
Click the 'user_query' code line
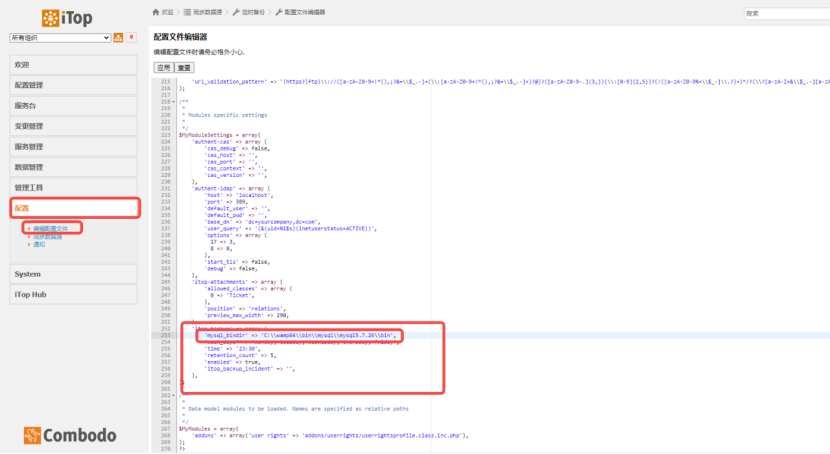pyautogui.click(x=291, y=229)
